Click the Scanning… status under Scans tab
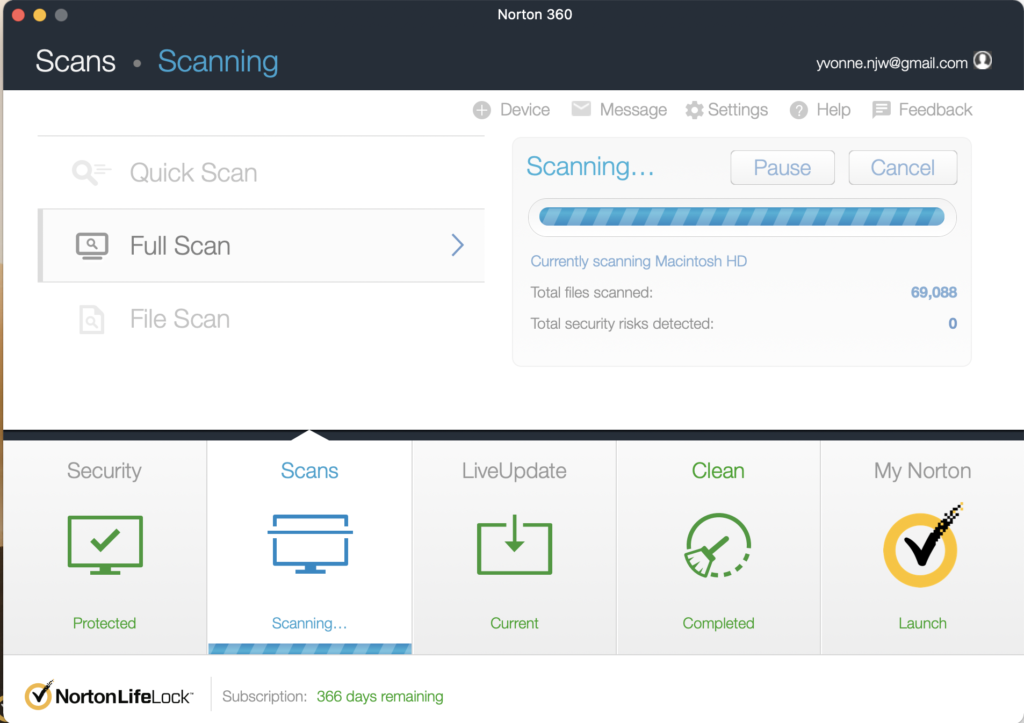This screenshot has width=1024, height=723. click(x=310, y=623)
